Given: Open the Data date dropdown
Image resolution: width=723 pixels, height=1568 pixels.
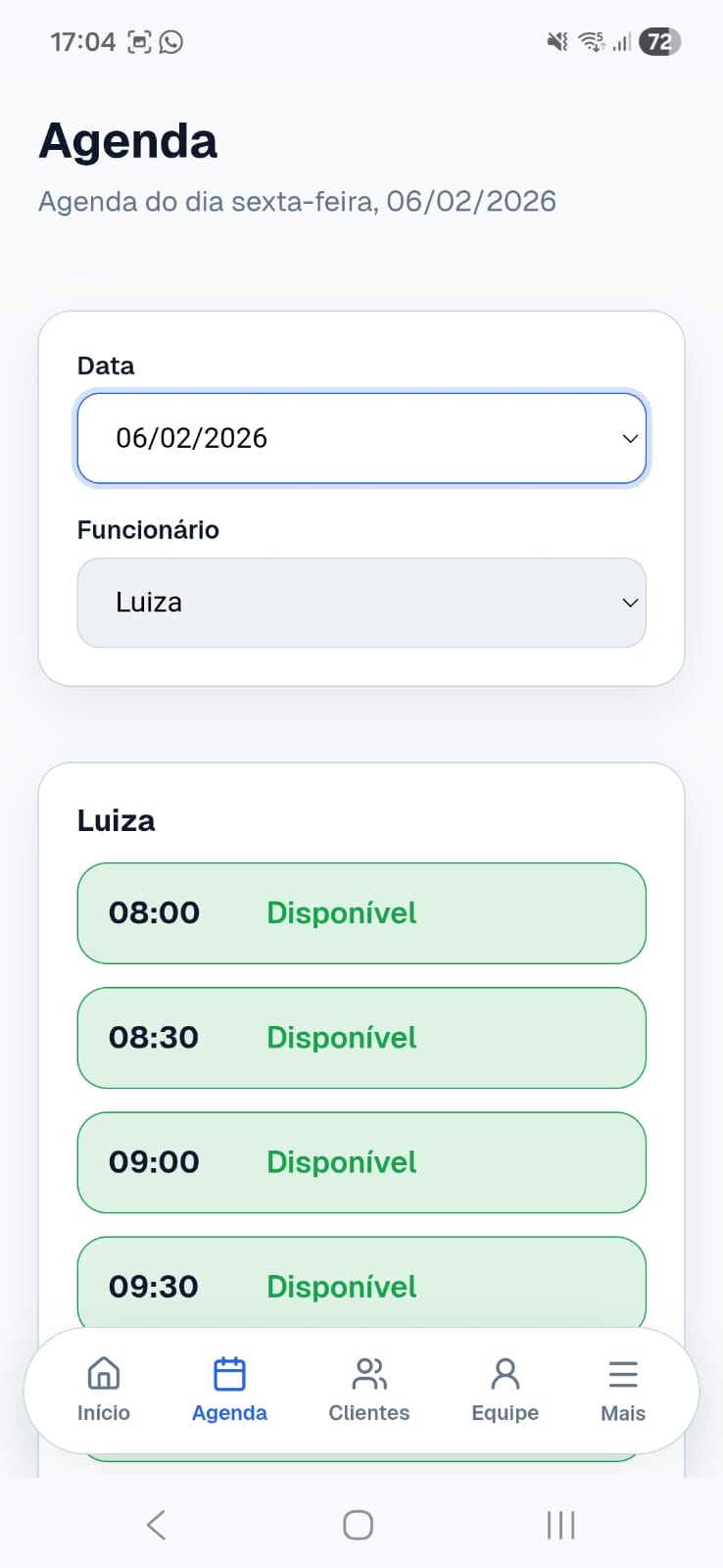Looking at the screenshot, I should (361, 438).
